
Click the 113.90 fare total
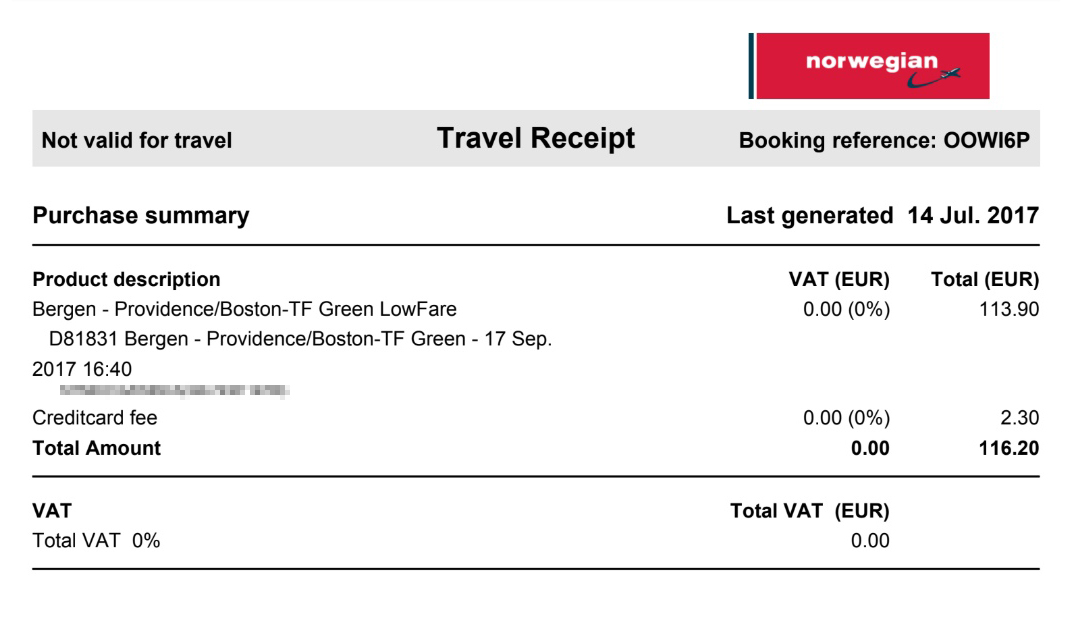(1009, 309)
